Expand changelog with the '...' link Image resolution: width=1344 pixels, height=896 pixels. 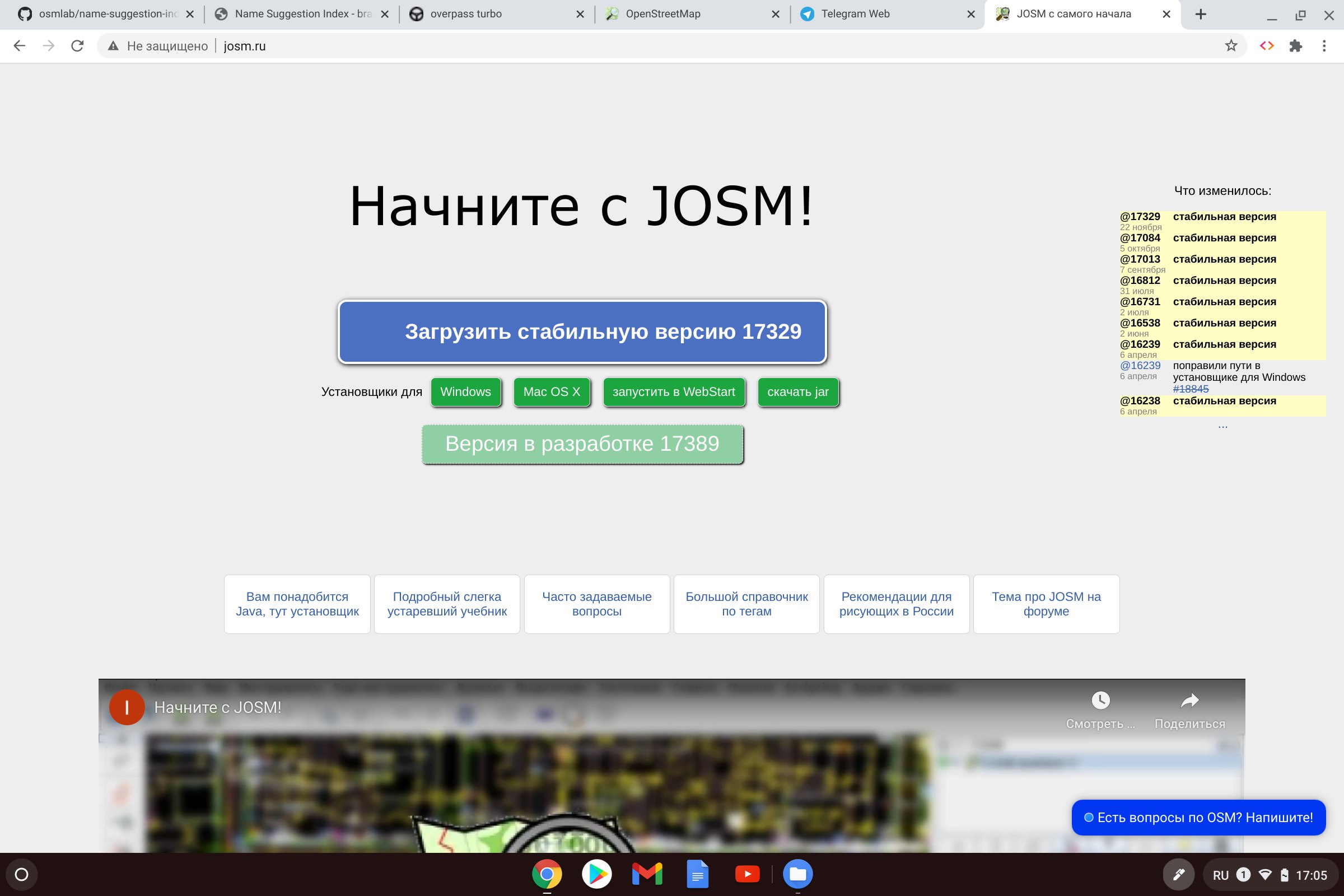(1222, 426)
